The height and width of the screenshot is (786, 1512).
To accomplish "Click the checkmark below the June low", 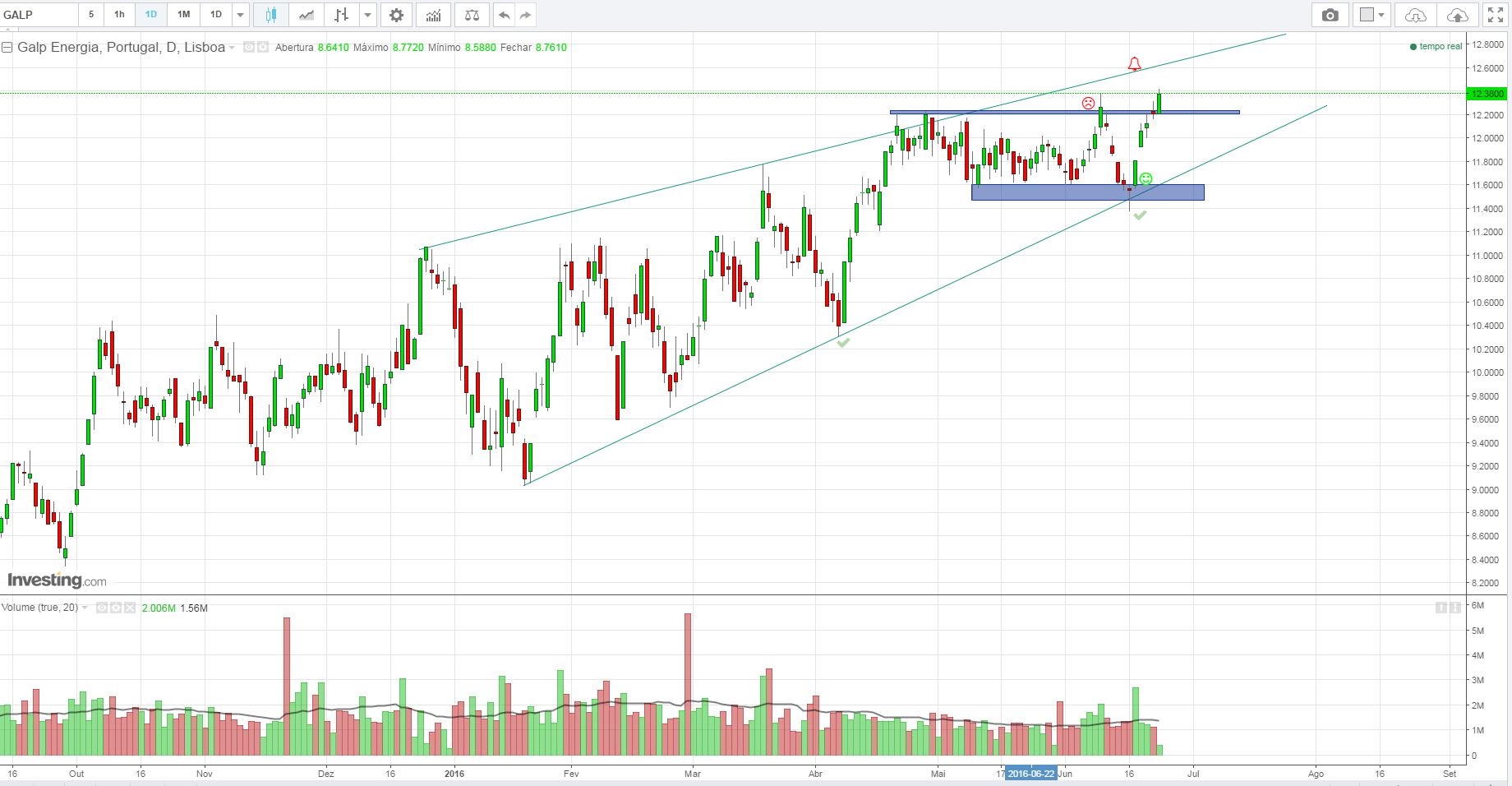I will [x=1140, y=215].
